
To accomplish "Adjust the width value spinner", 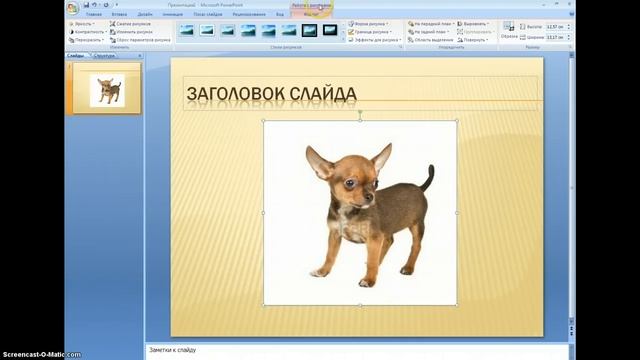I will tap(569, 37).
